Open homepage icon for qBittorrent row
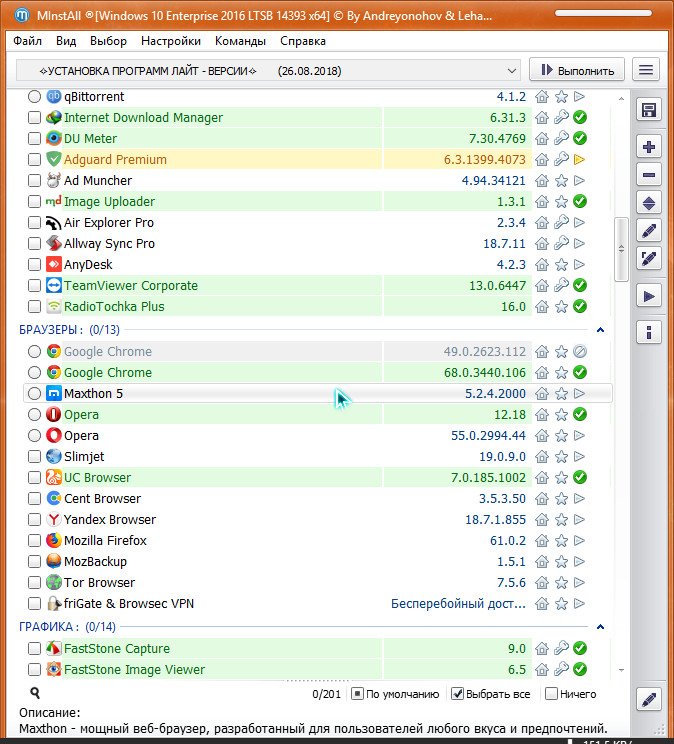 [x=542, y=97]
